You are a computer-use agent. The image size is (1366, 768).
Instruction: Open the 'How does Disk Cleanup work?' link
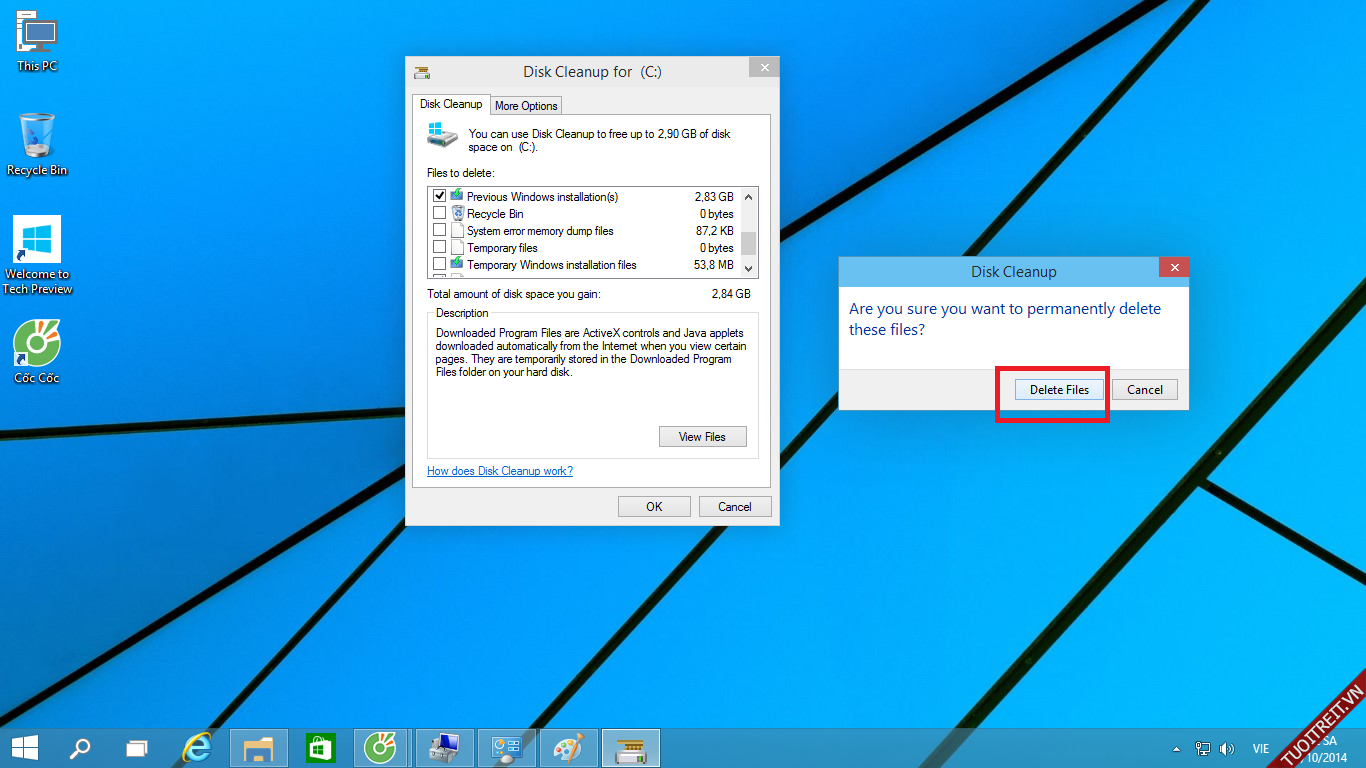(500, 471)
